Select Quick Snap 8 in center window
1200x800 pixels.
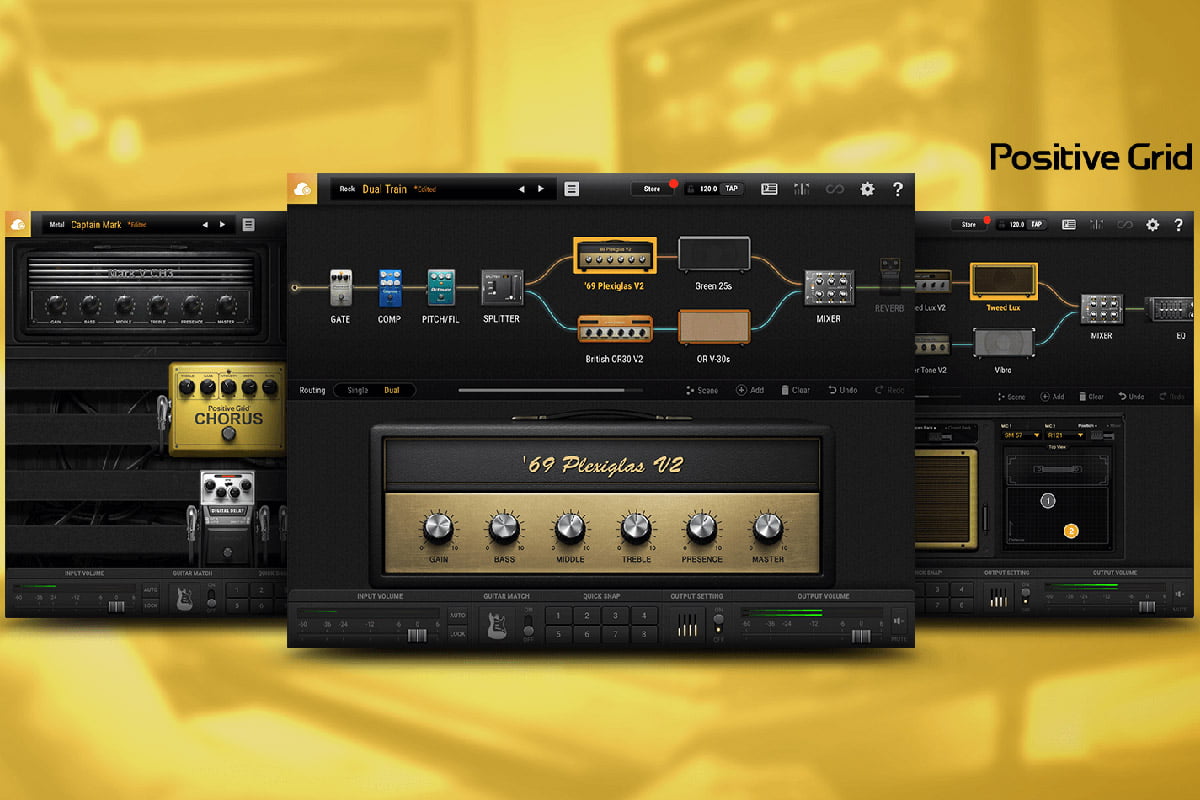click(x=644, y=634)
